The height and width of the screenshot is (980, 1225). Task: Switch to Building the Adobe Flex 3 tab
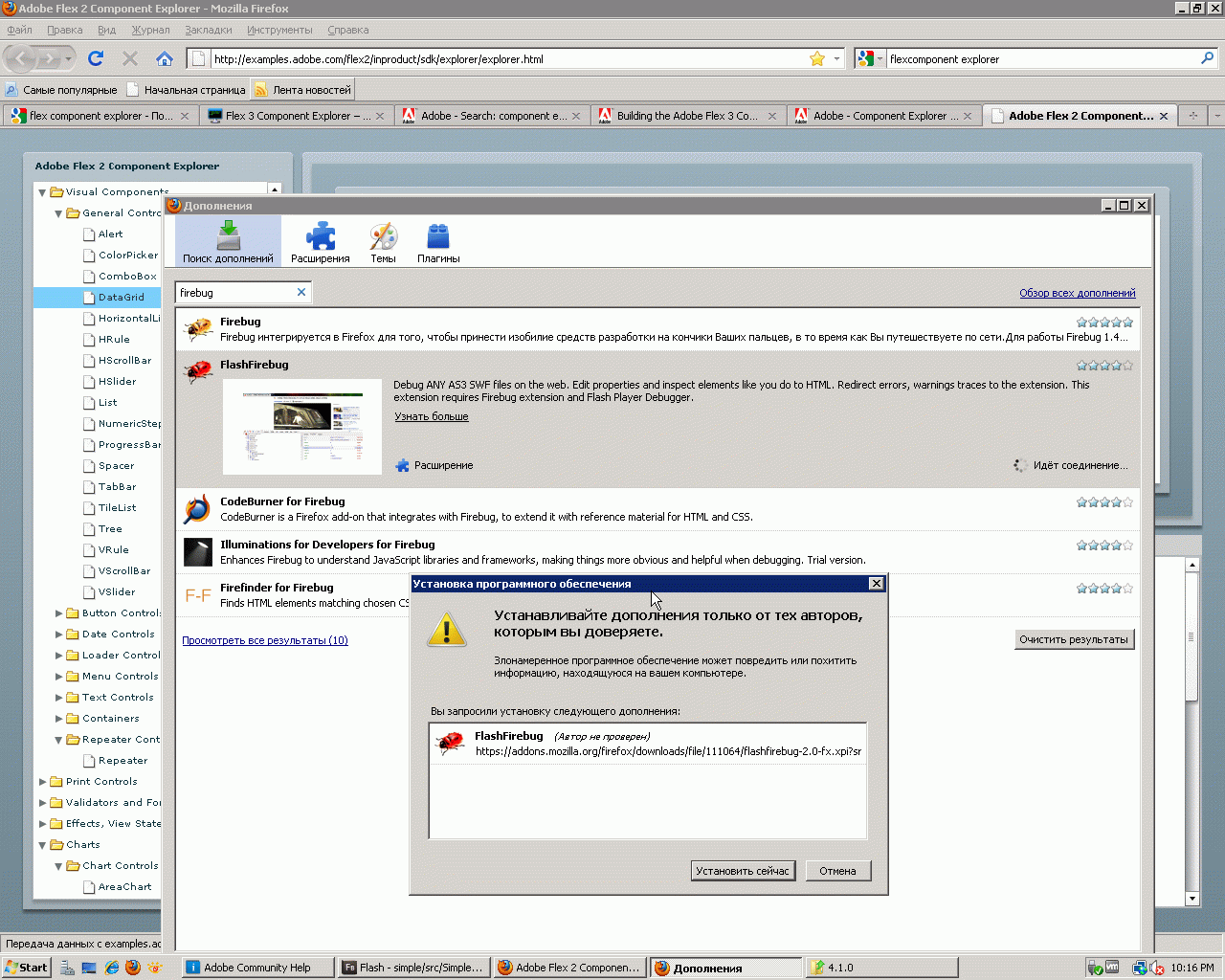[x=687, y=116]
